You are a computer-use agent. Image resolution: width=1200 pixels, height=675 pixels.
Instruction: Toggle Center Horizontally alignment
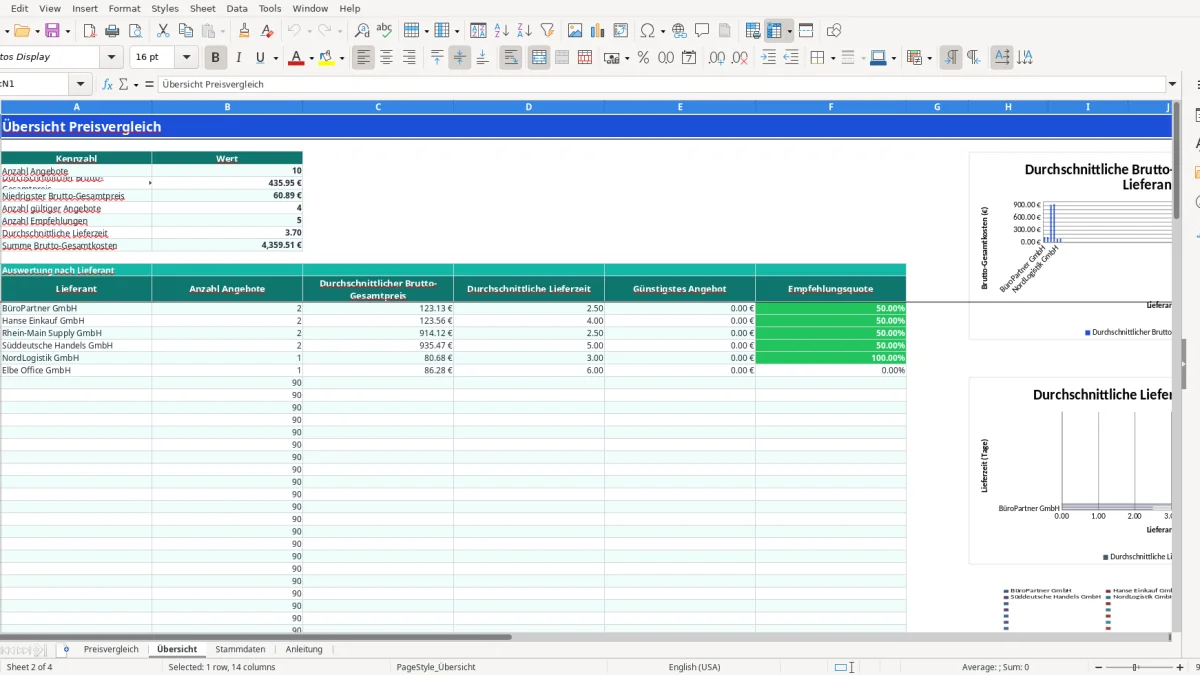(386, 58)
